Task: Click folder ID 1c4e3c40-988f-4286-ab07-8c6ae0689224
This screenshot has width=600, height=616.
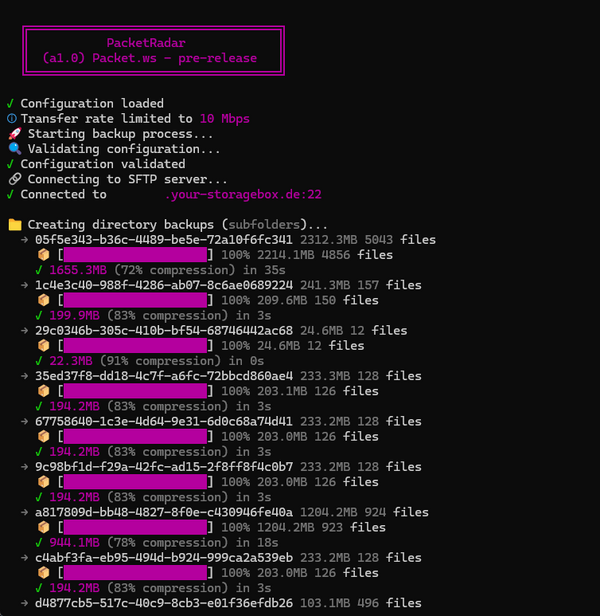Action: [164, 285]
